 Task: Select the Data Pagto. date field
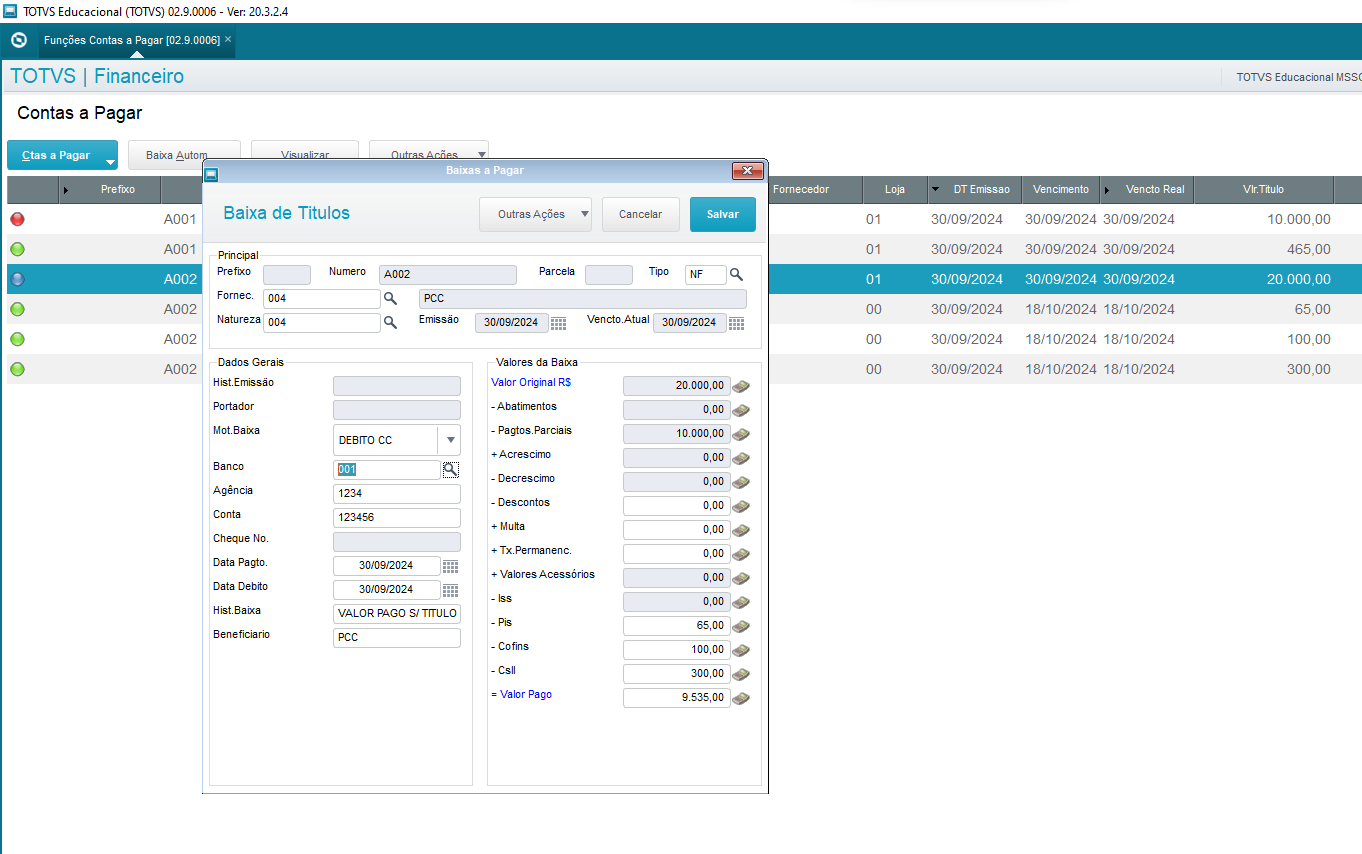click(387, 566)
